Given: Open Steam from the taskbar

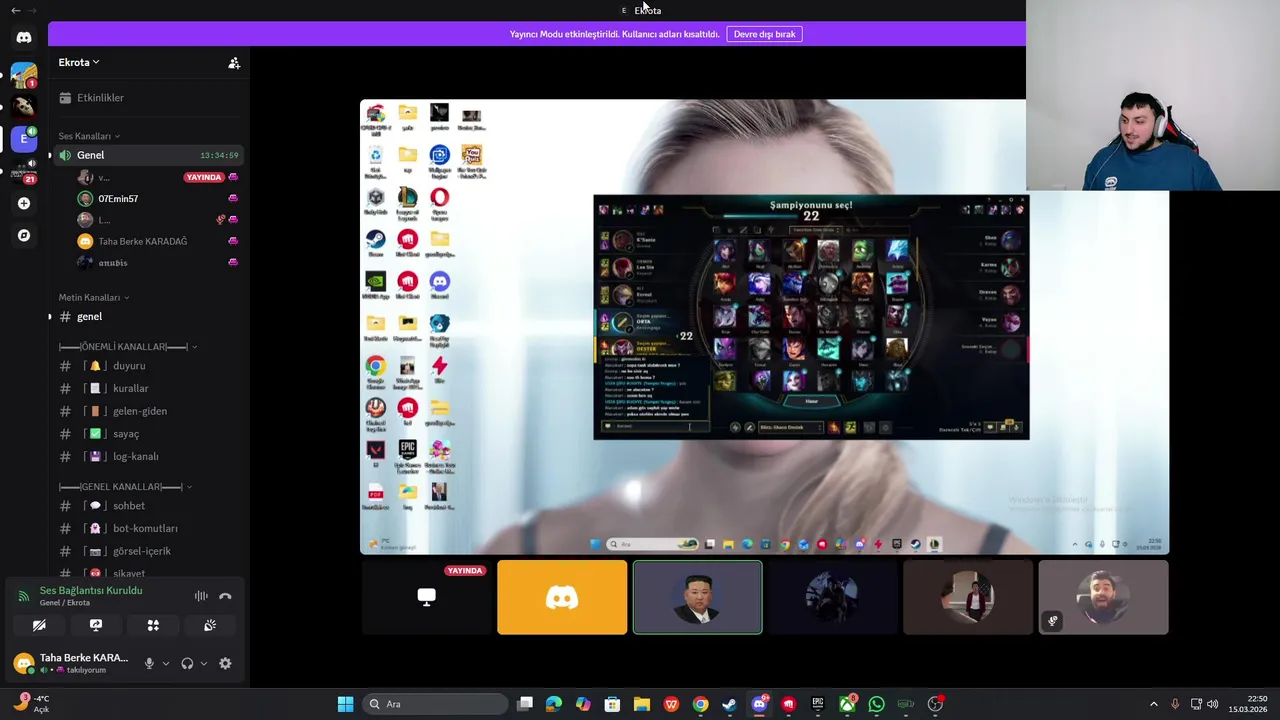Looking at the screenshot, I should coord(730,704).
